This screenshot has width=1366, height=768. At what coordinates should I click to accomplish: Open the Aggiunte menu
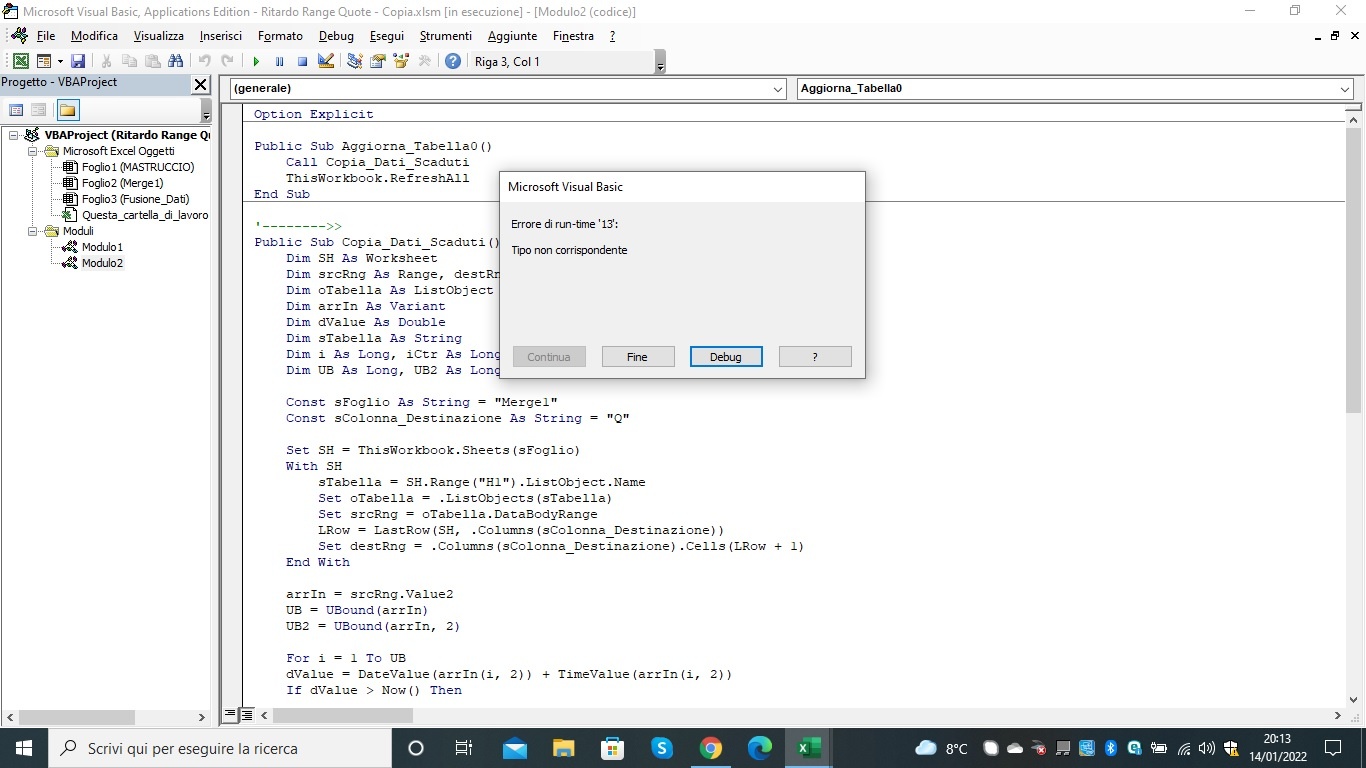click(x=512, y=36)
